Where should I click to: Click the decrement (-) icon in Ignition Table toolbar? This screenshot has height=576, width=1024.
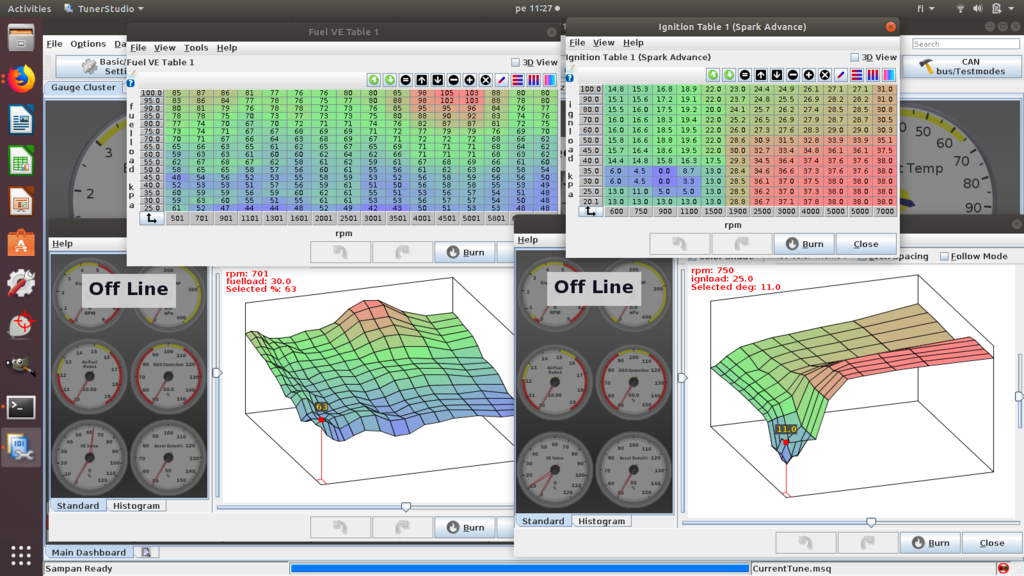pyautogui.click(x=793, y=75)
